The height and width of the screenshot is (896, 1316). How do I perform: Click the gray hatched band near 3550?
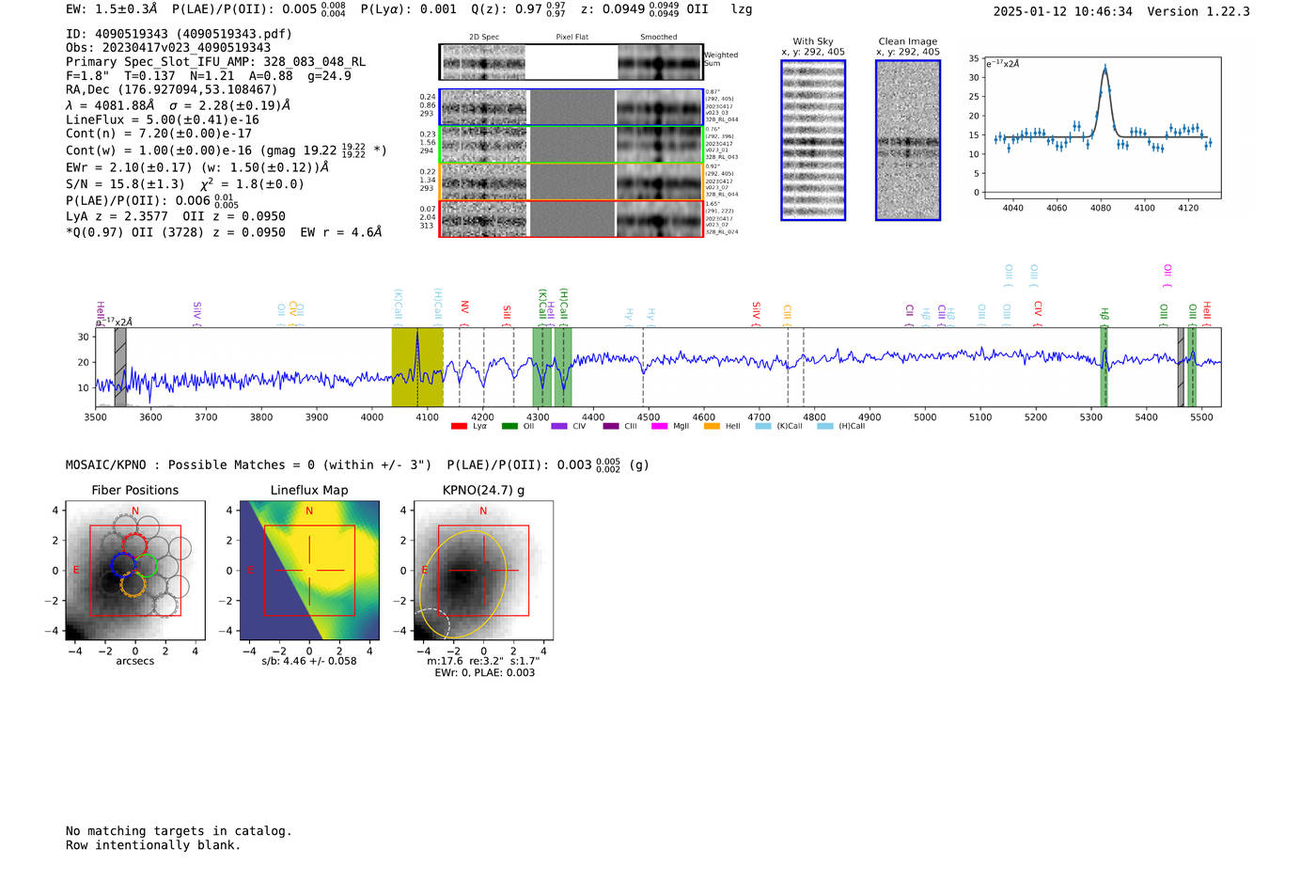120,368
